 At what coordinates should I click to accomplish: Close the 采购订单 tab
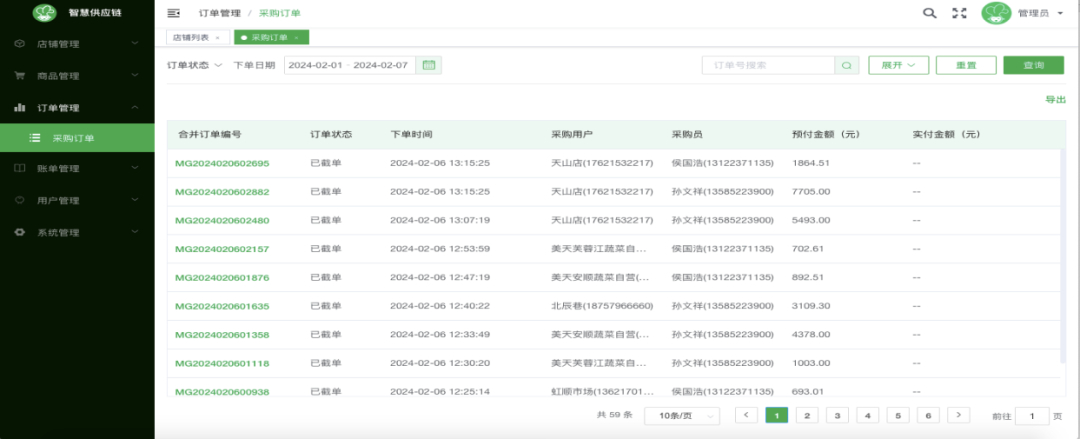click(x=296, y=37)
